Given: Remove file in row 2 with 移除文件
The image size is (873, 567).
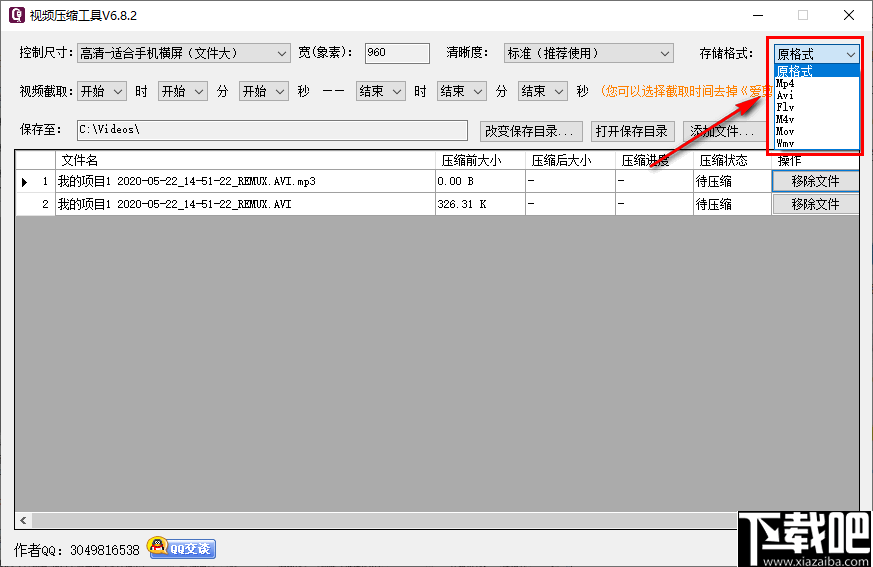Looking at the screenshot, I should [816, 204].
